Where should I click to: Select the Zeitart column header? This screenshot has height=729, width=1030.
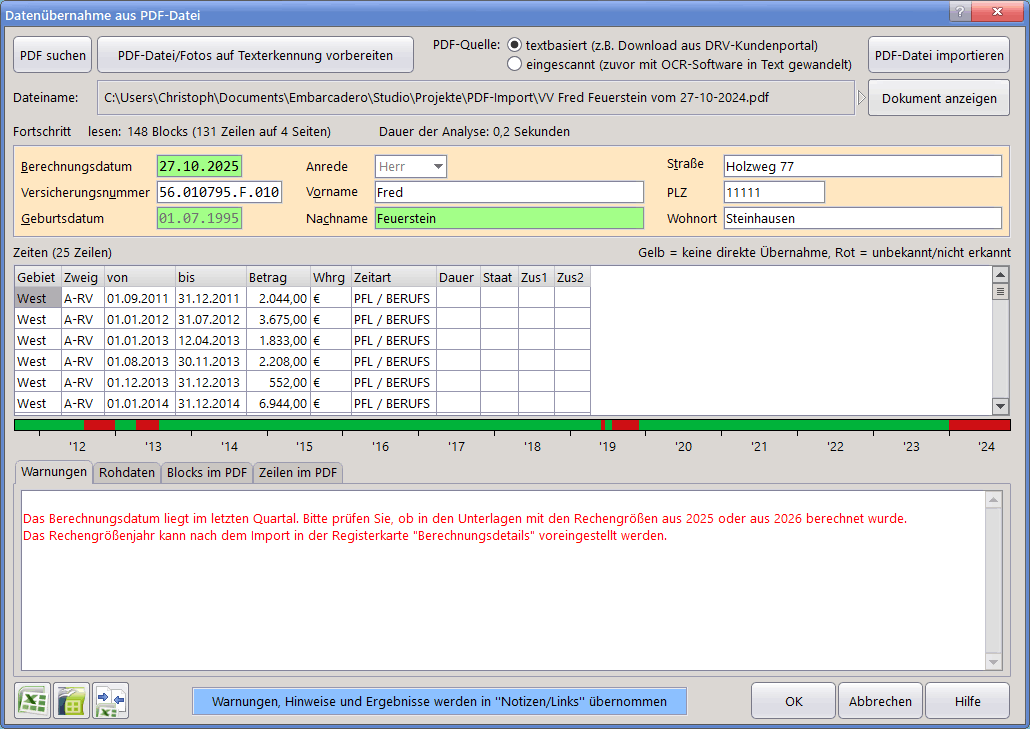392,277
